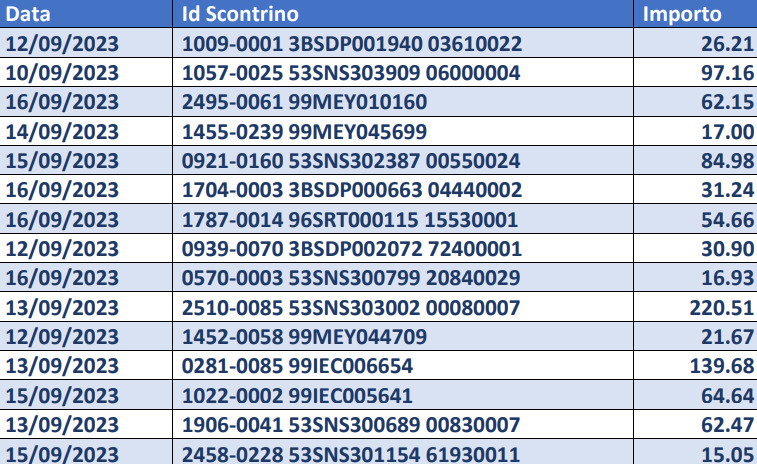Select cell 0281-0085 99IEC006654
757x464 pixels.
(x=403, y=366)
